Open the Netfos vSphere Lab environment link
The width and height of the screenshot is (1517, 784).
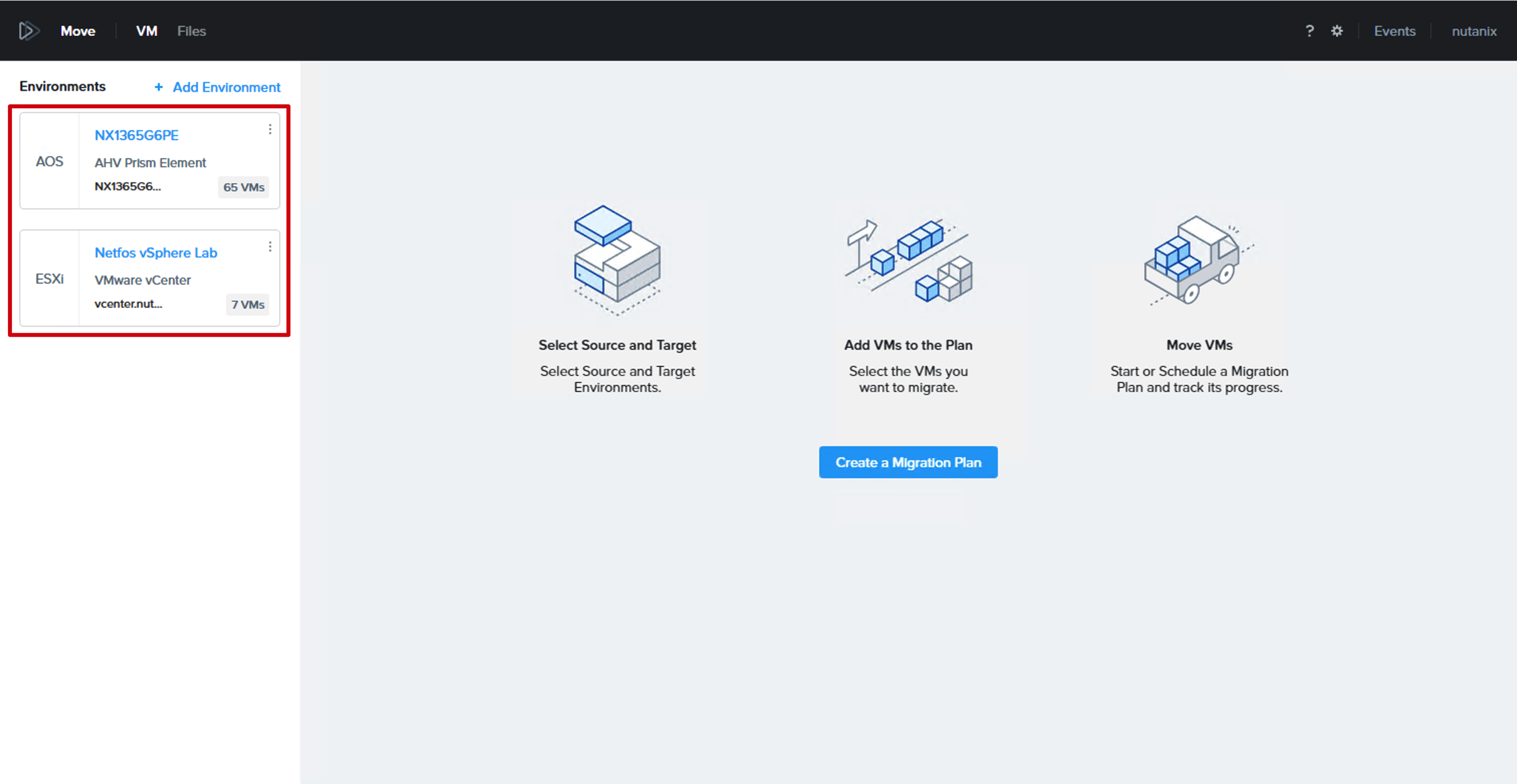pyautogui.click(x=156, y=252)
